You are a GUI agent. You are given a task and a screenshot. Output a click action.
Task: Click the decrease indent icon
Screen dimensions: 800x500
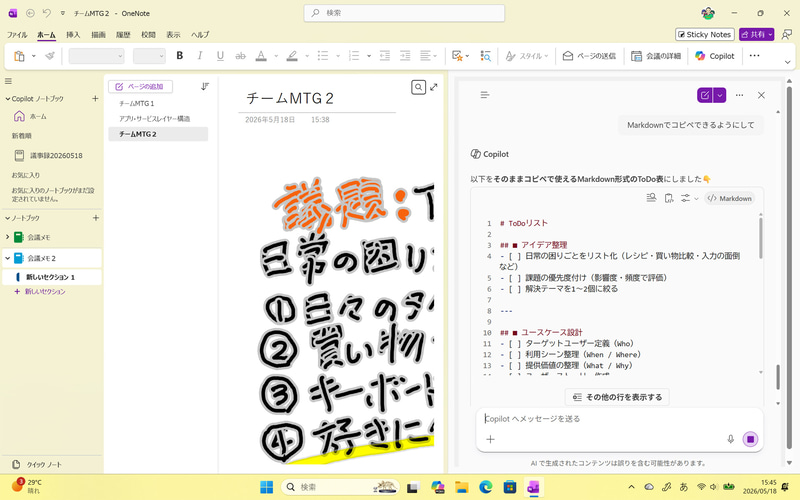[x=385, y=56]
